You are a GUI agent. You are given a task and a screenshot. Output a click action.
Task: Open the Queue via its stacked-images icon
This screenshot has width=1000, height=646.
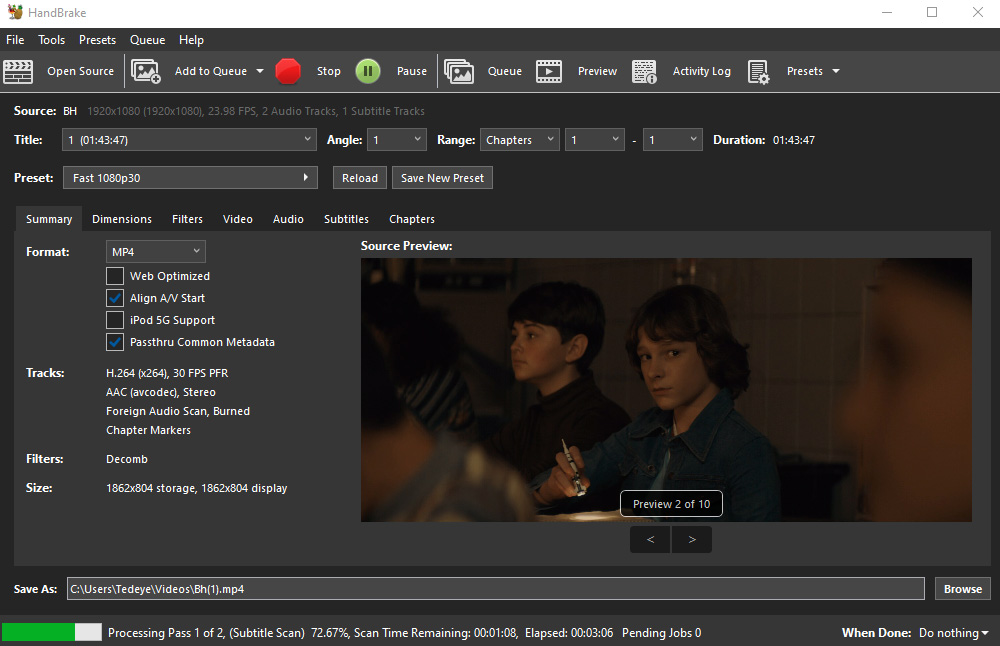tap(459, 71)
